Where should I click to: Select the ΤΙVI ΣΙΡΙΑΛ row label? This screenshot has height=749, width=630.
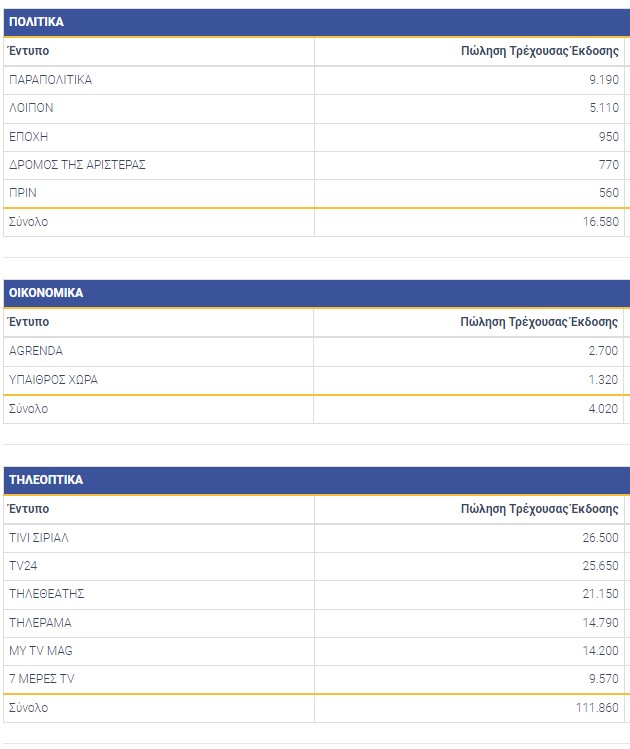[x=39, y=538]
